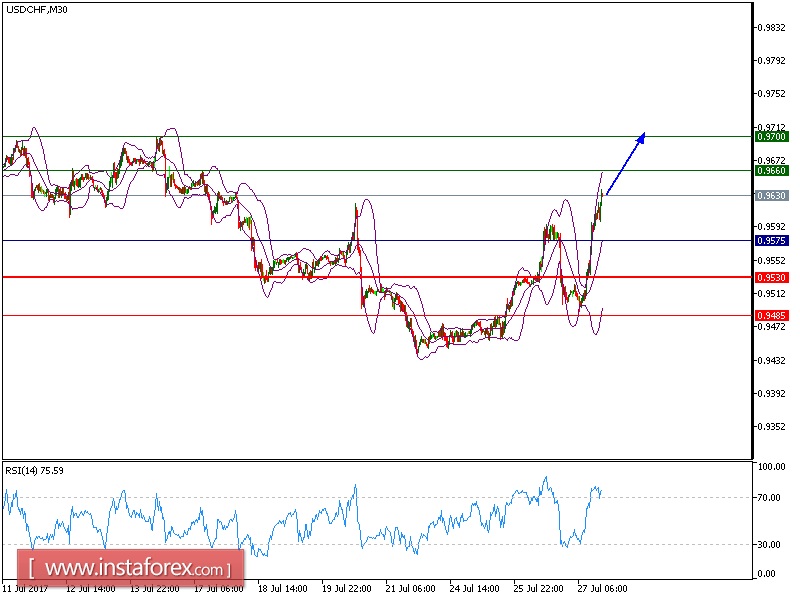800x600 pixels.
Task: Click the 19 Jul 22:00 time label
Action: (347, 589)
